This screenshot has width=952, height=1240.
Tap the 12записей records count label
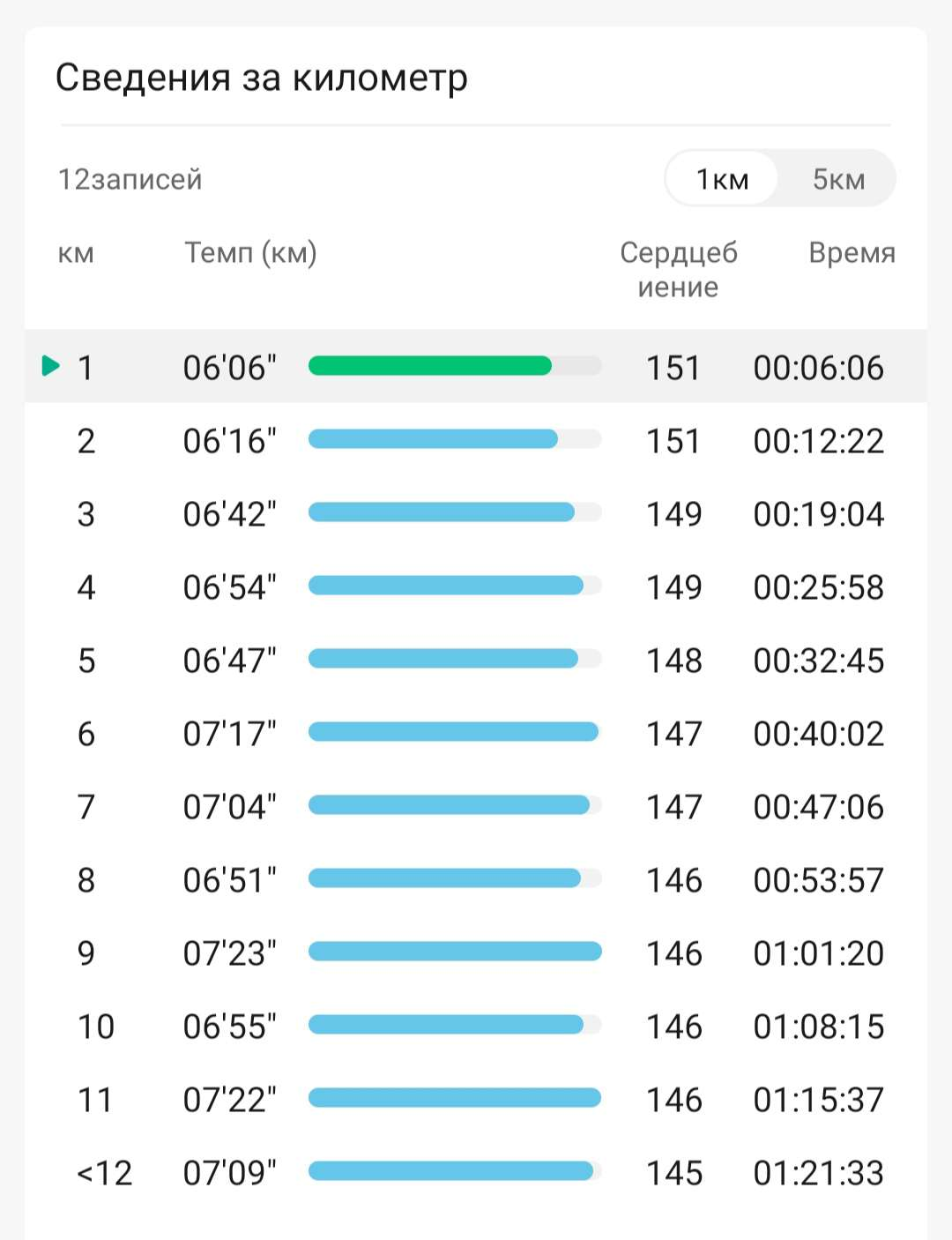click(130, 179)
